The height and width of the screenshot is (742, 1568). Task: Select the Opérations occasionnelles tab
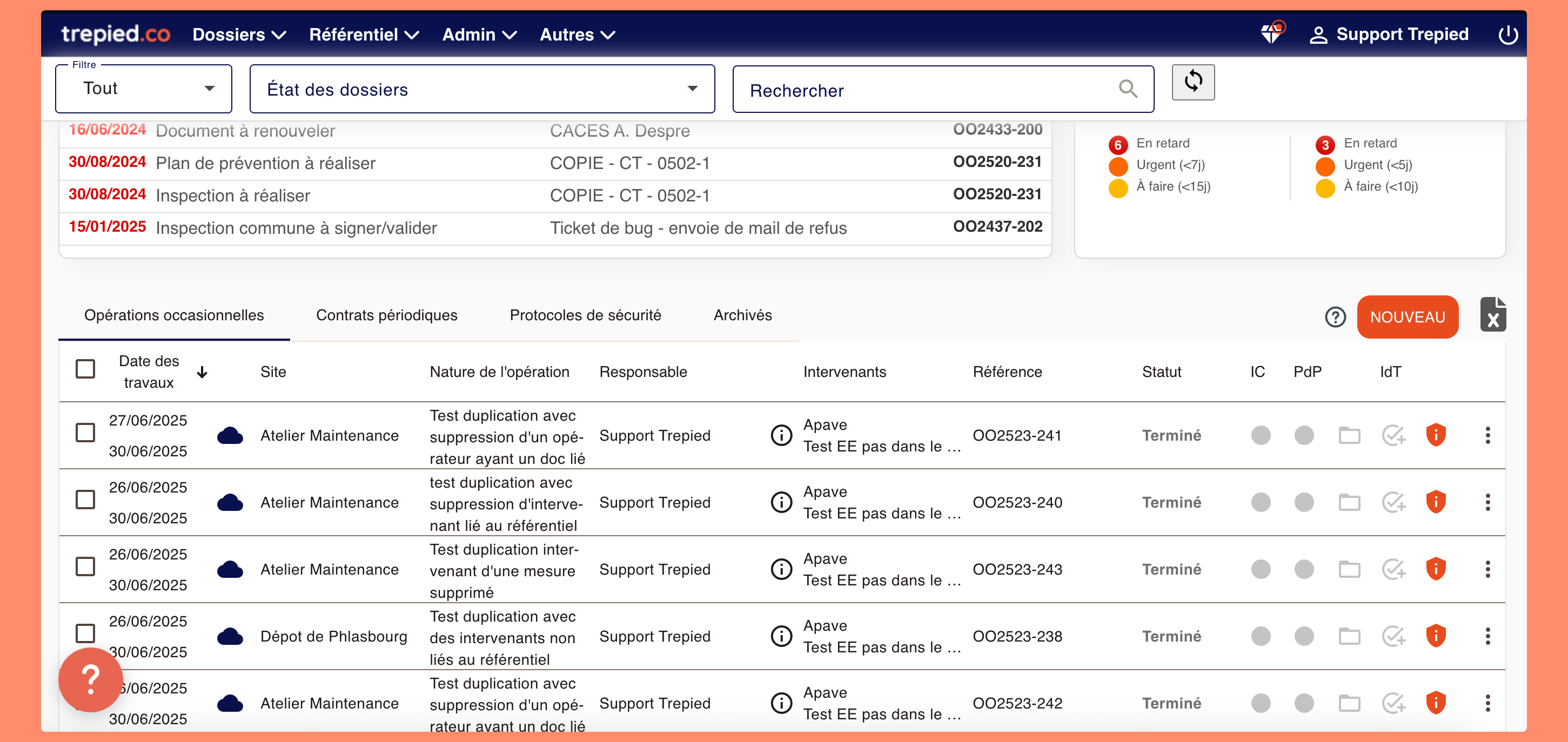pyautogui.click(x=174, y=315)
